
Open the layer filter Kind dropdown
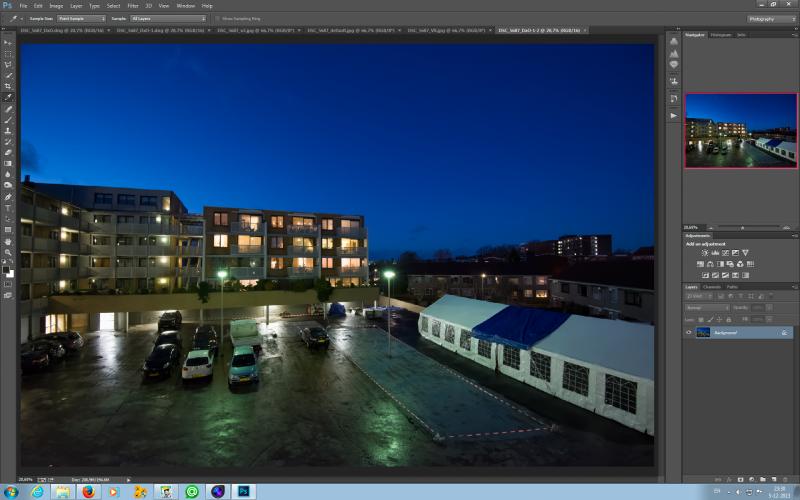[x=699, y=296]
